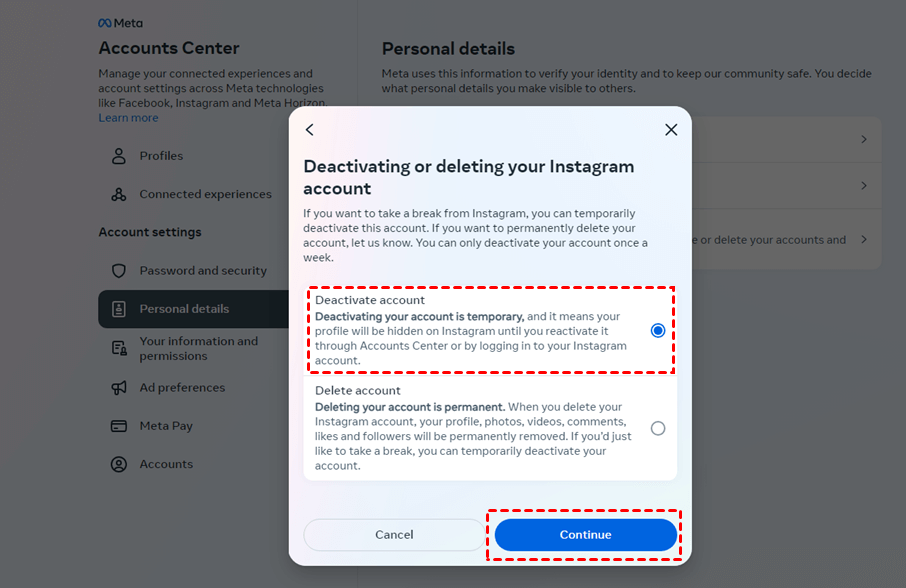Click the Accounts circle-person icon
The image size is (906, 588).
pos(119,464)
